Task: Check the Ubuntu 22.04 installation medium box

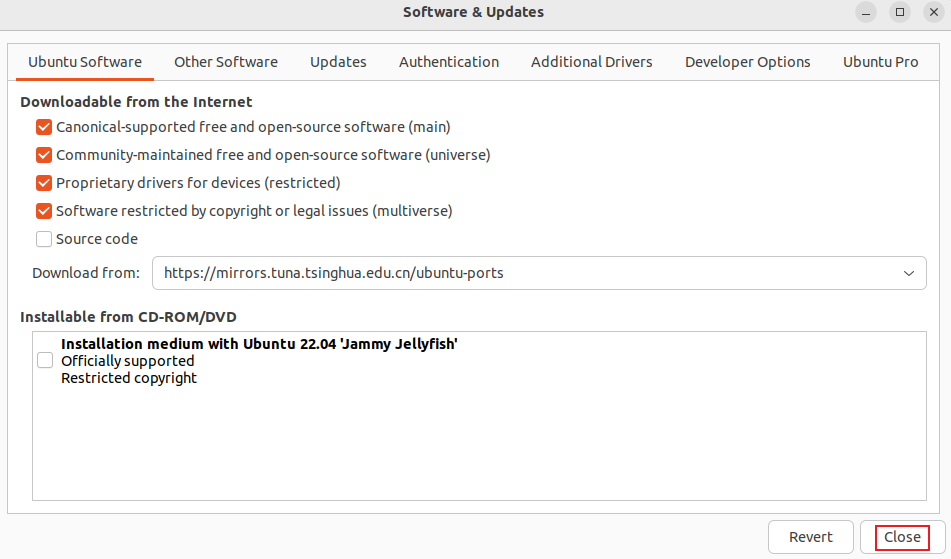Action: point(45,360)
